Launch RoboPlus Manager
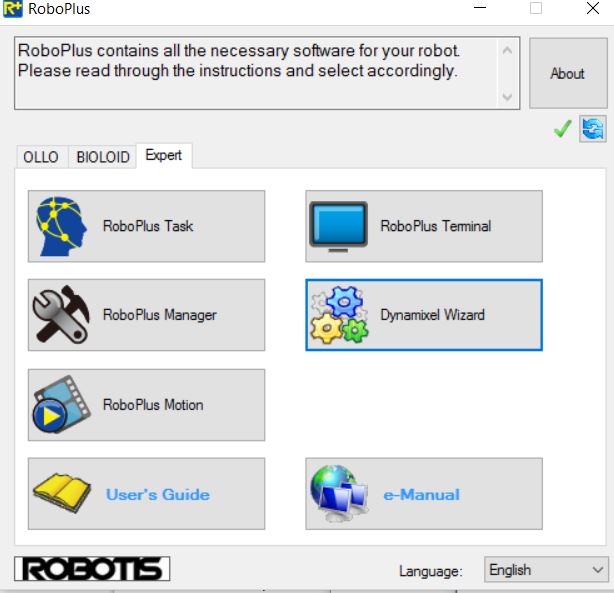Viewport: 614px width, 593px height. click(146, 315)
